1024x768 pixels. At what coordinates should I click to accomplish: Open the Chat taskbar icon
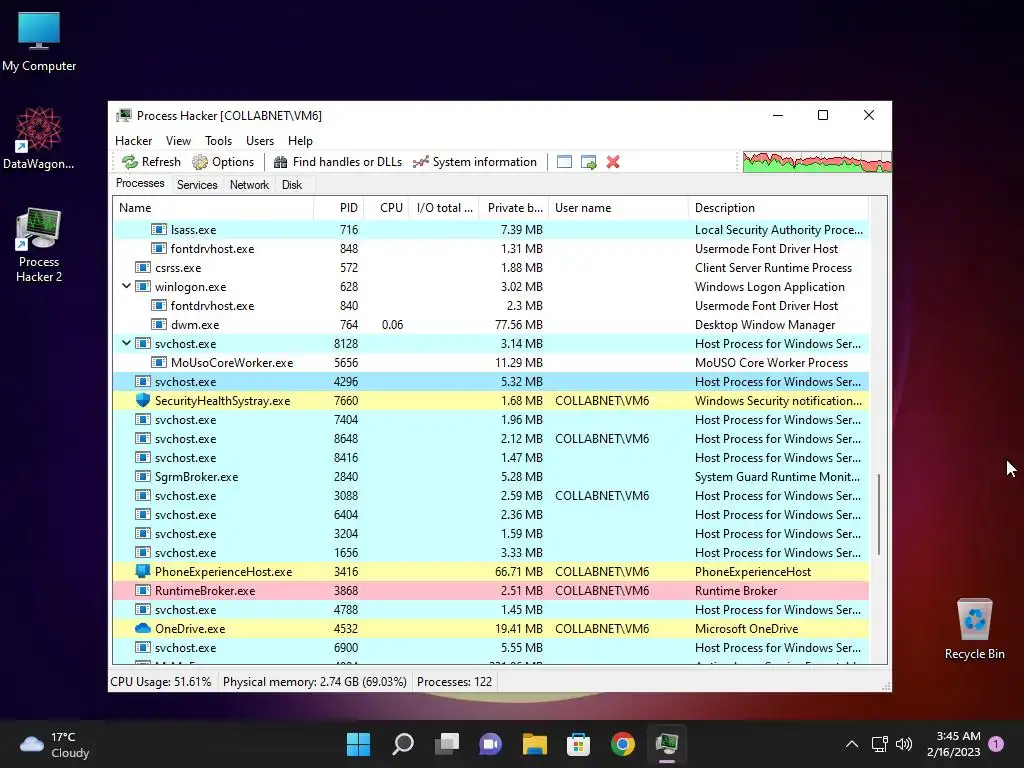[490, 744]
